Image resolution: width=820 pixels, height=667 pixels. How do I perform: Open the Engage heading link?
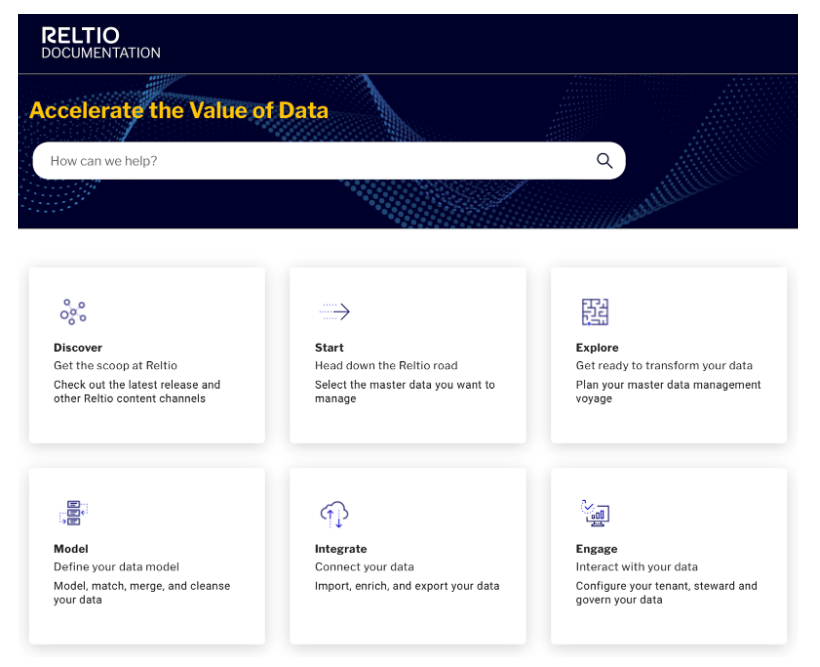click(596, 549)
